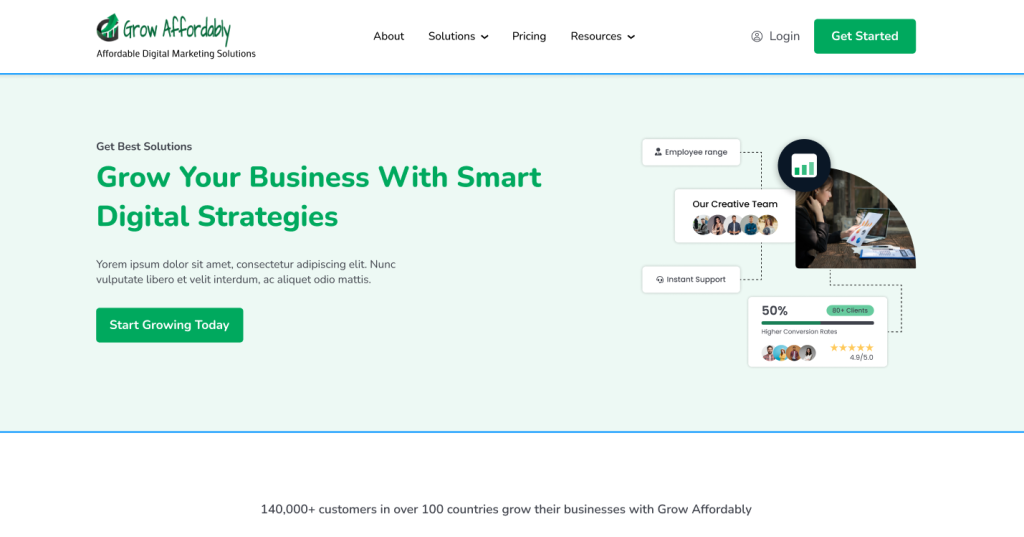Click the Instant Support label
This screenshot has height=537, width=1024.
tap(696, 280)
